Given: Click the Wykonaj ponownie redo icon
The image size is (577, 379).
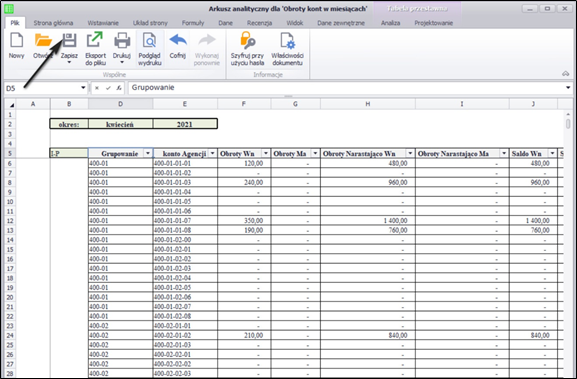Looking at the screenshot, I should pyautogui.click(x=207, y=40).
